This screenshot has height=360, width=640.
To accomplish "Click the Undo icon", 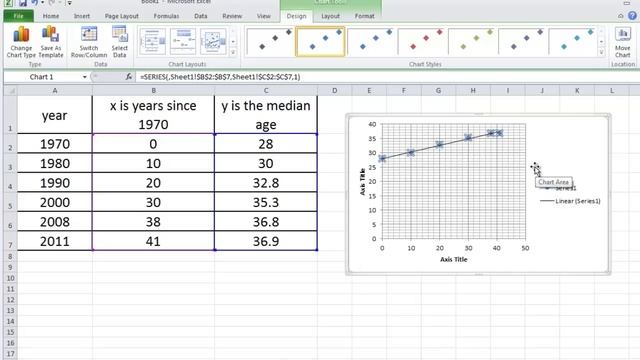I will click(35, 3).
